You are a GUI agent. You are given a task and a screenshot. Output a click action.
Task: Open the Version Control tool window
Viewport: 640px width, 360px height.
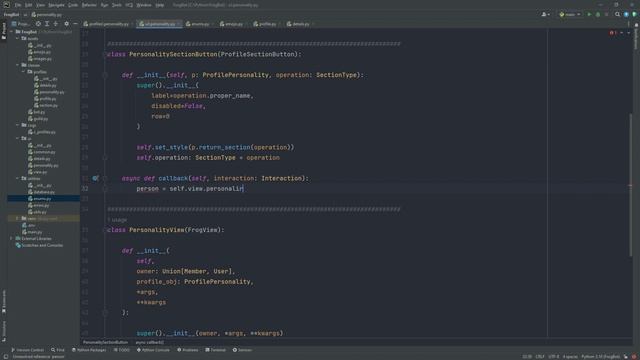[27, 350]
